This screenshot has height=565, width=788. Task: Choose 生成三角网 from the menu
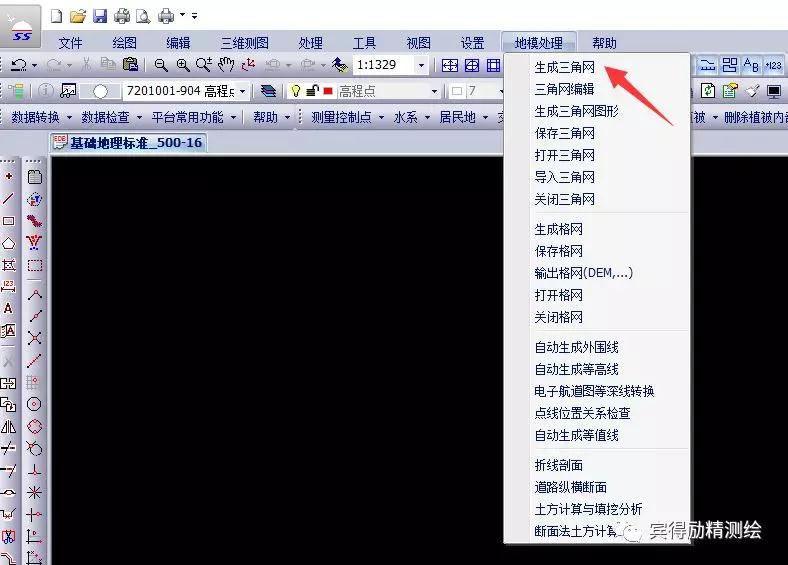click(x=565, y=68)
